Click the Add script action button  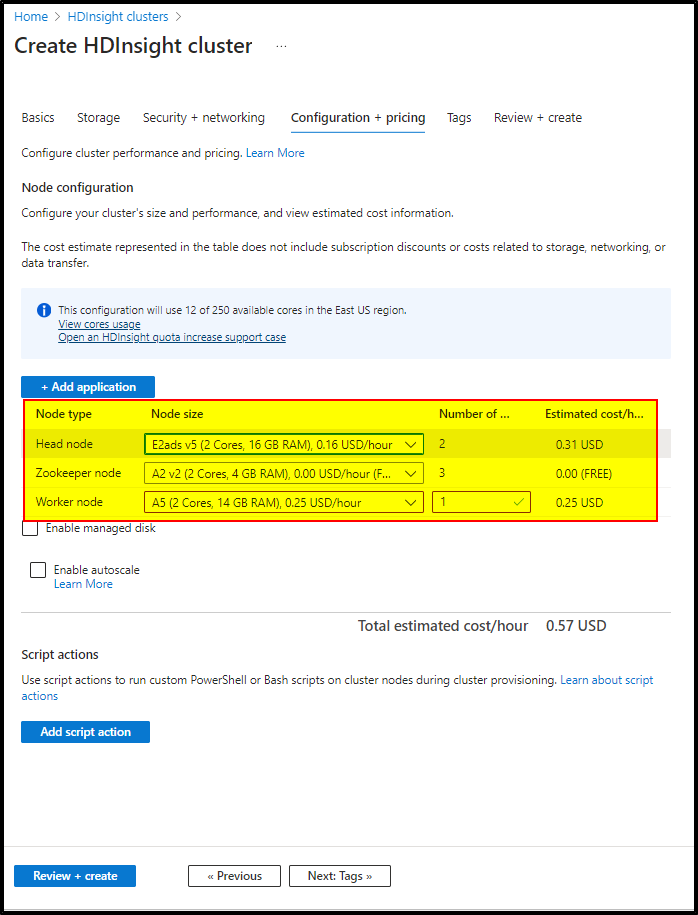85,732
